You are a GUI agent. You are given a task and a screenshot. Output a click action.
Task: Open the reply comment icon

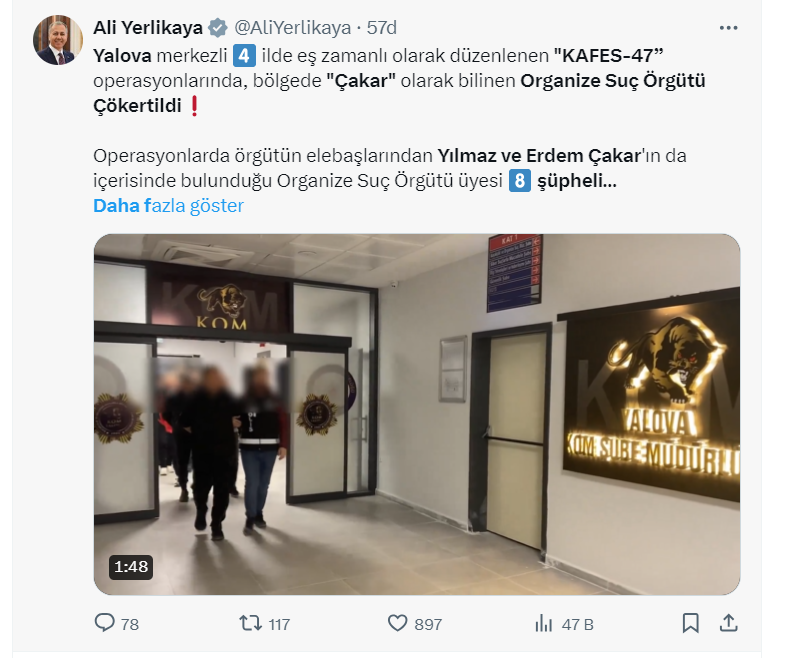pyautogui.click(x=105, y=623)
